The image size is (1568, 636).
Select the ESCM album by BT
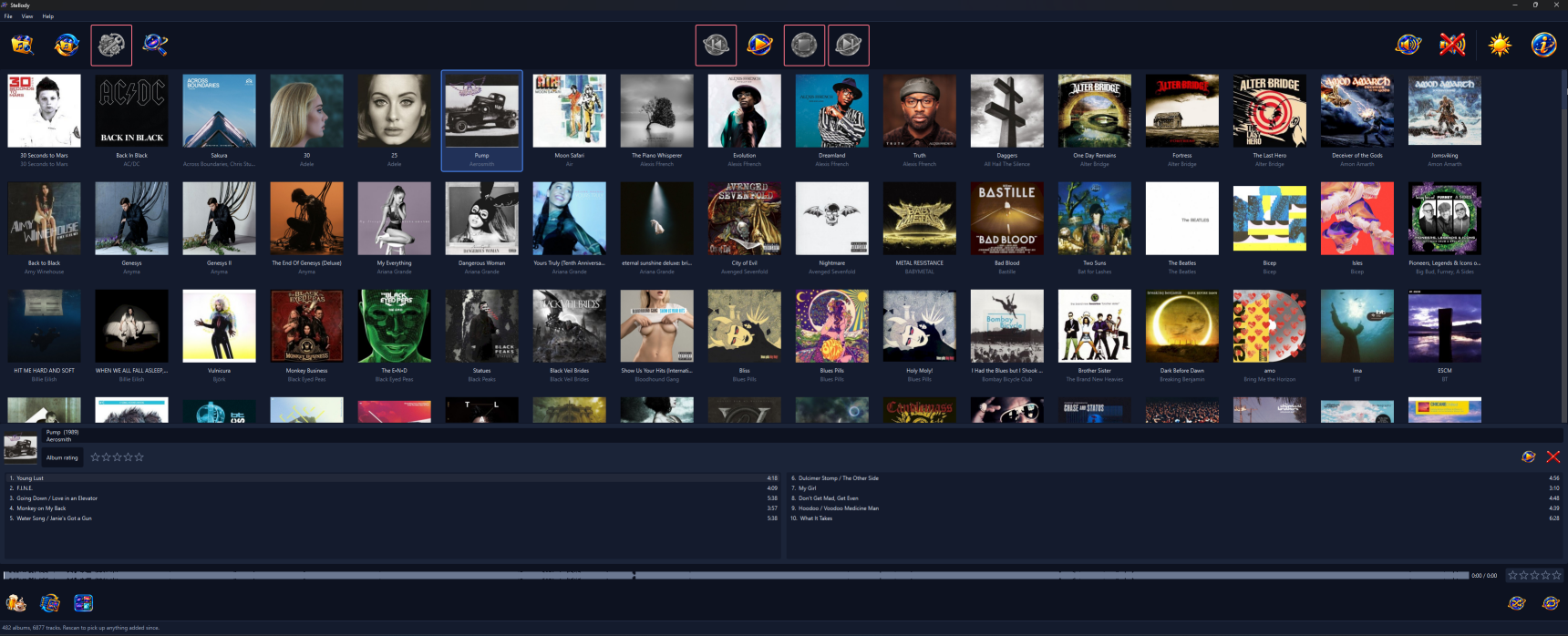1444,326
